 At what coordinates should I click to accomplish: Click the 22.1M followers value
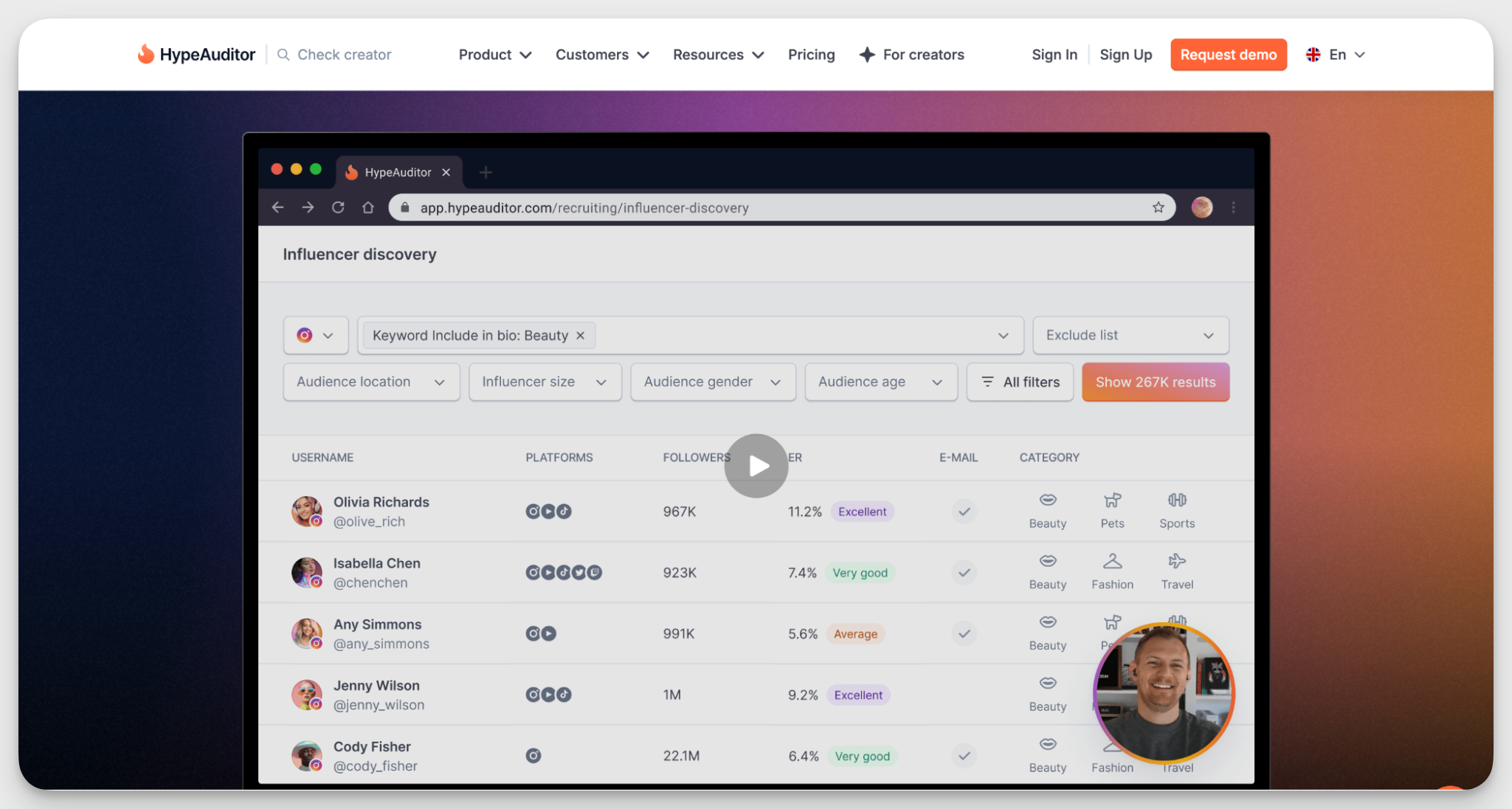pyautogui.click(x=681, y=756)
